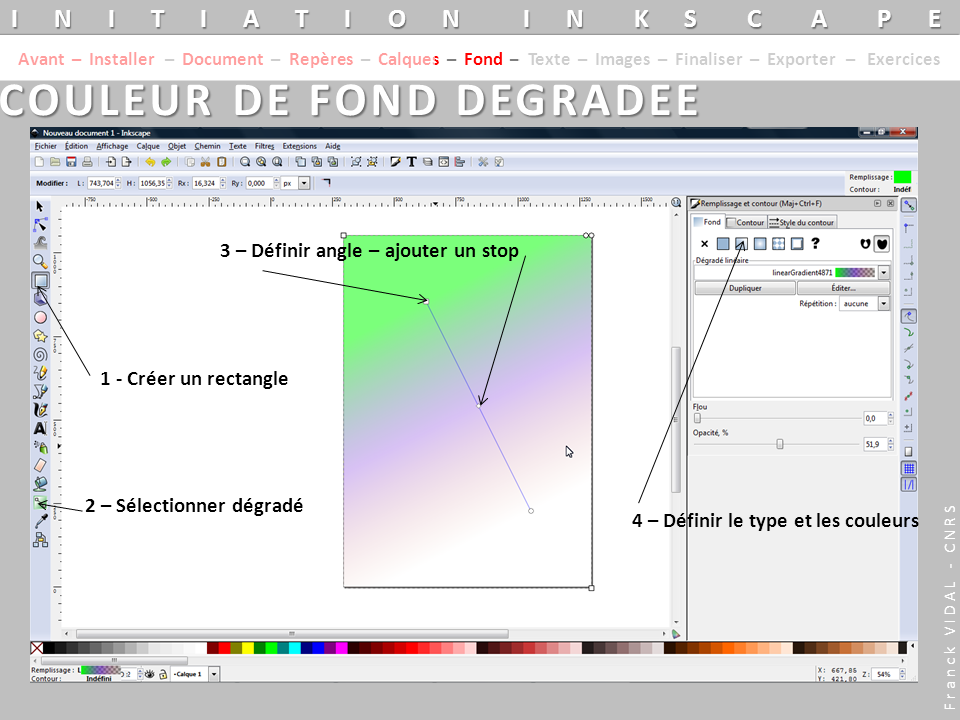
Task: Select the Calligraphy tool
Action: (40, 410)
